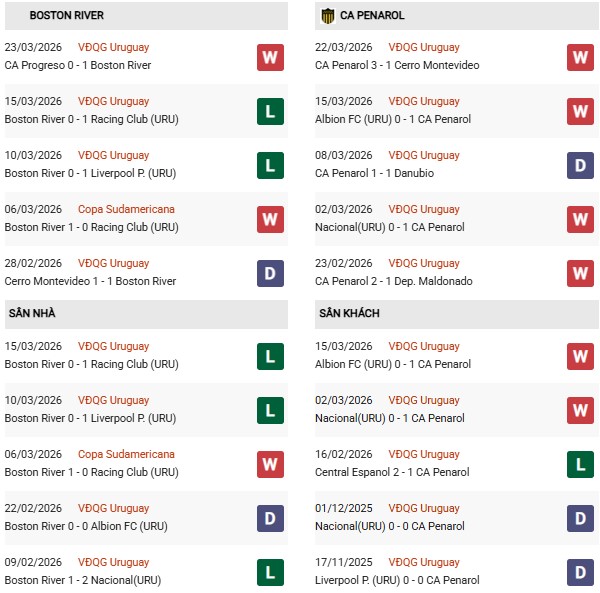Open VĐQG Uruguay link for 22/03/2026 match
600x593 pixels.
[x=424, y=47]
